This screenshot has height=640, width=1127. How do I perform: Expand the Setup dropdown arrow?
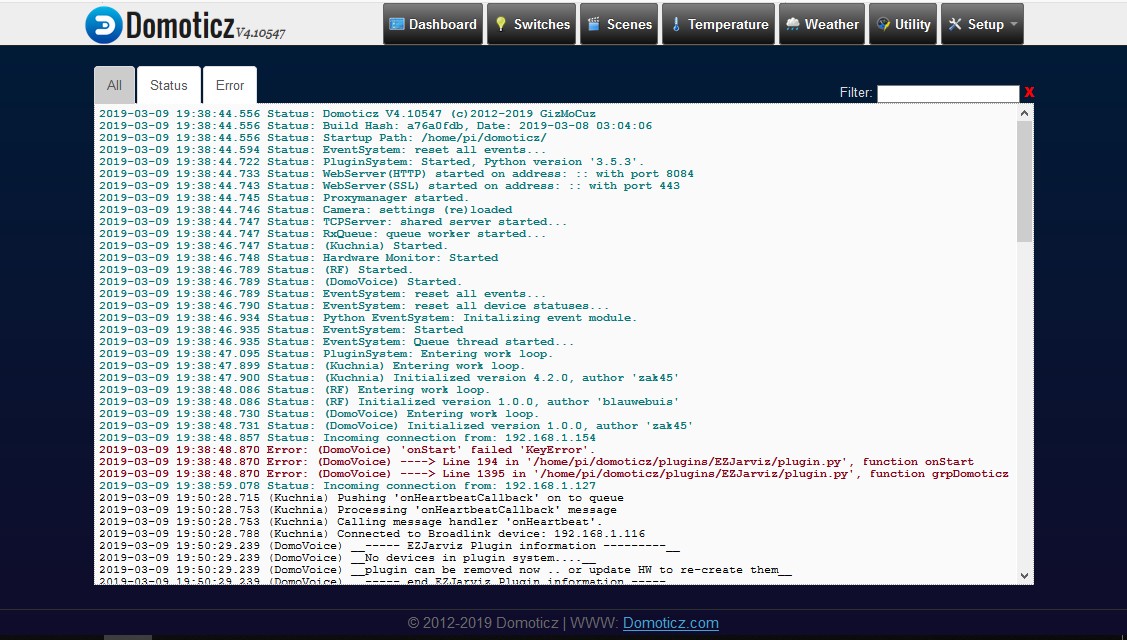[x=1014, y=25]
